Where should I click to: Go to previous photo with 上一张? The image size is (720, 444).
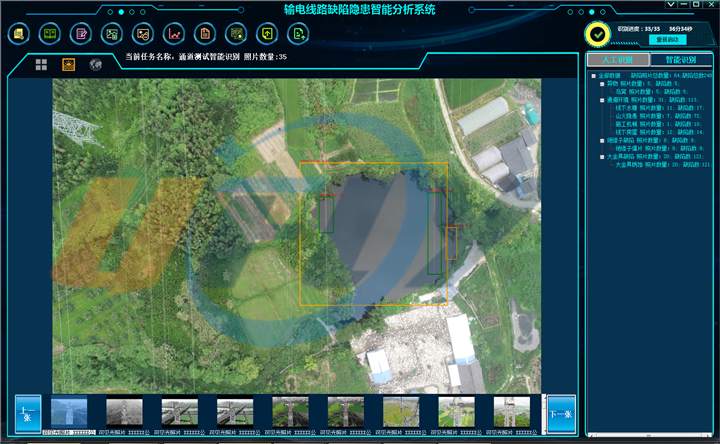27,412
